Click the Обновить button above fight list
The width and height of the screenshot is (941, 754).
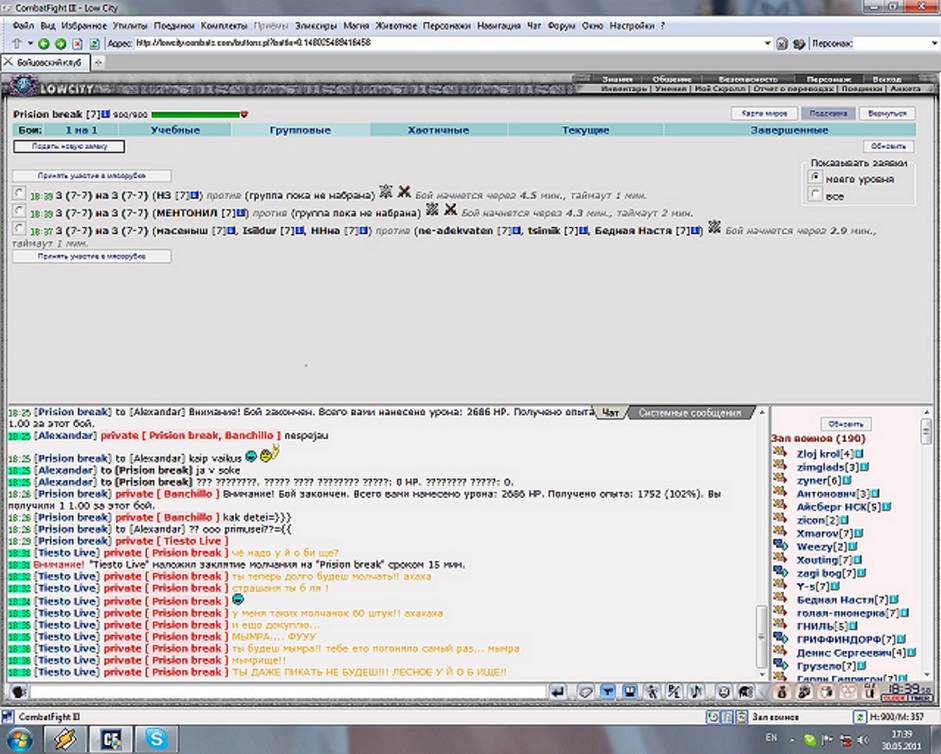[x=889, y=146]
